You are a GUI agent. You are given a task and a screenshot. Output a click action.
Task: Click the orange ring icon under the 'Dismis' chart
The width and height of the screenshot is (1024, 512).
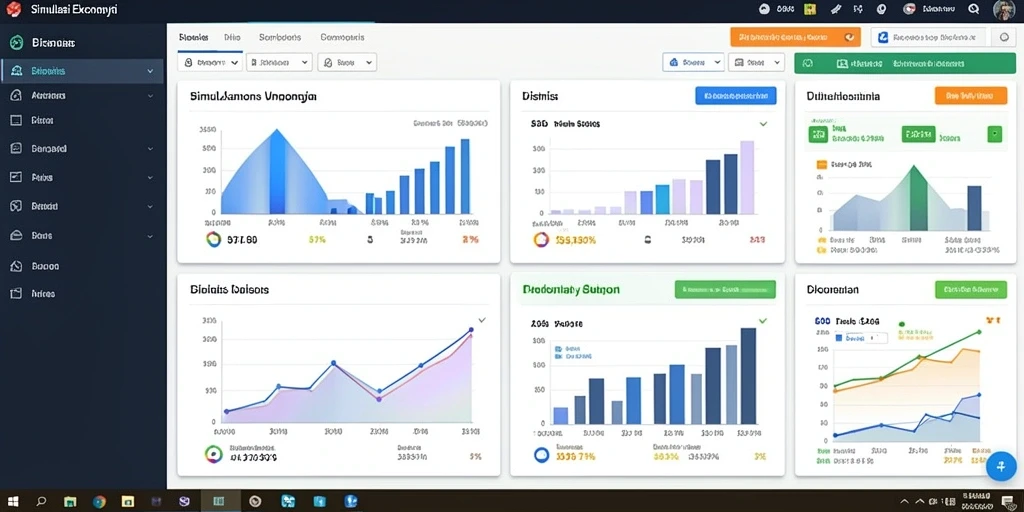(541, 240)
